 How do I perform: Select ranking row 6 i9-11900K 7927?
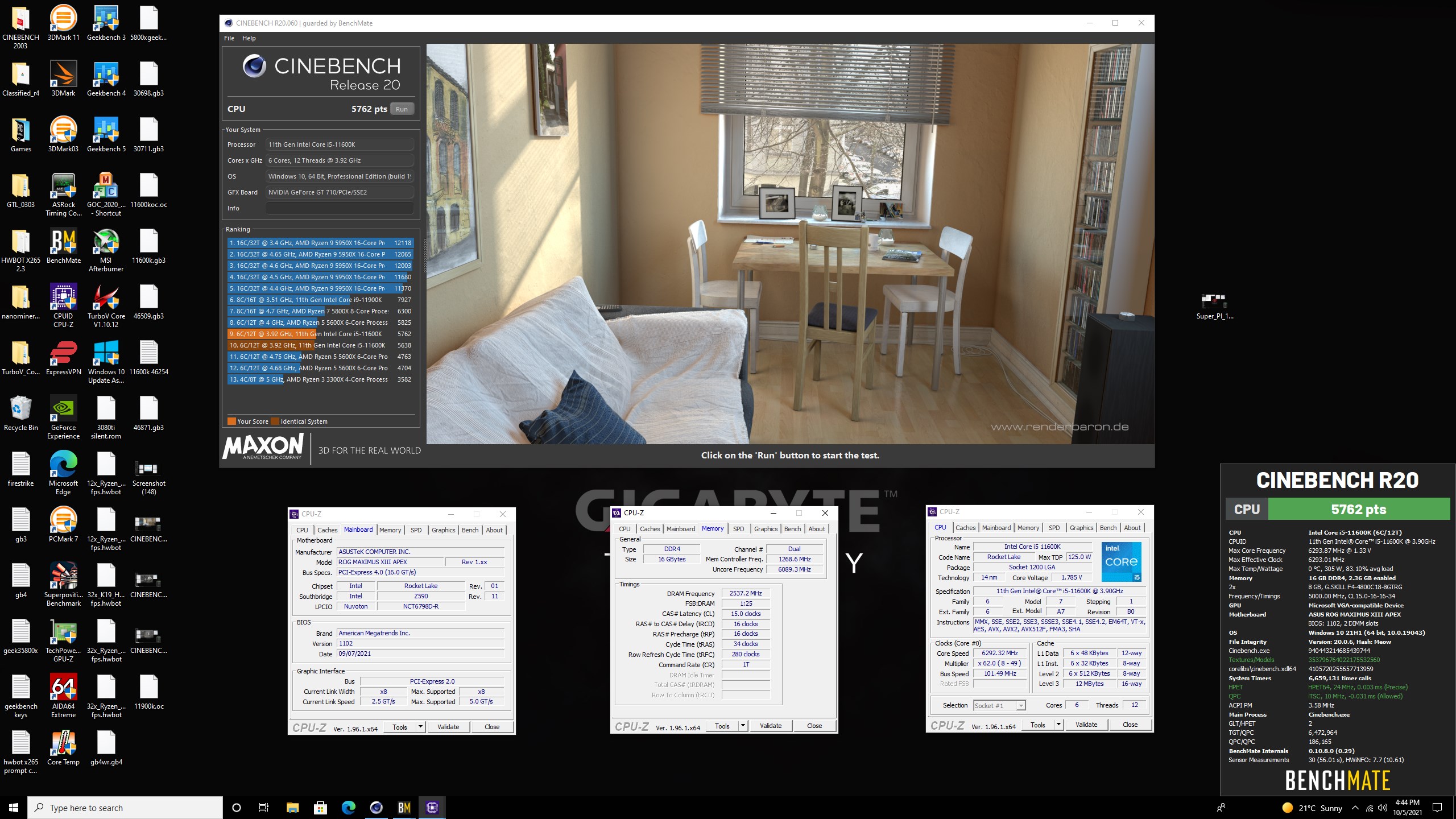[320, 300]
